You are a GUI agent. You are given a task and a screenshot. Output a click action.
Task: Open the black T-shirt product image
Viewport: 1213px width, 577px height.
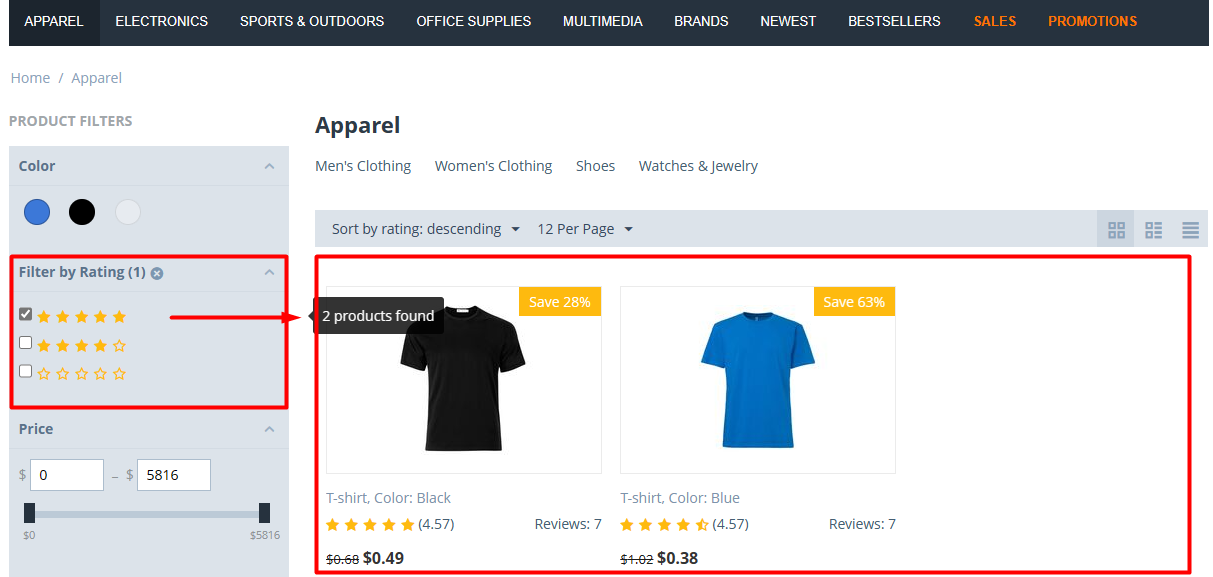[x=463, y=380]
